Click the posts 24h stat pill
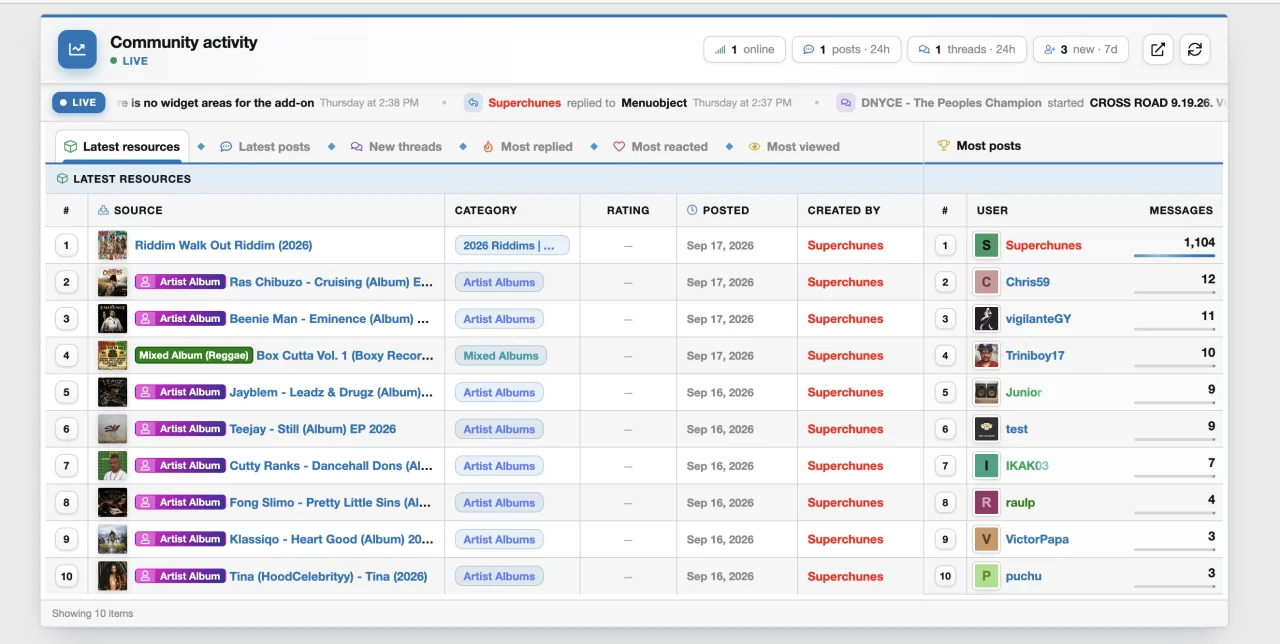Image resolution: width=1280 pixels, height=644 pixels. (x=846, y=49)
